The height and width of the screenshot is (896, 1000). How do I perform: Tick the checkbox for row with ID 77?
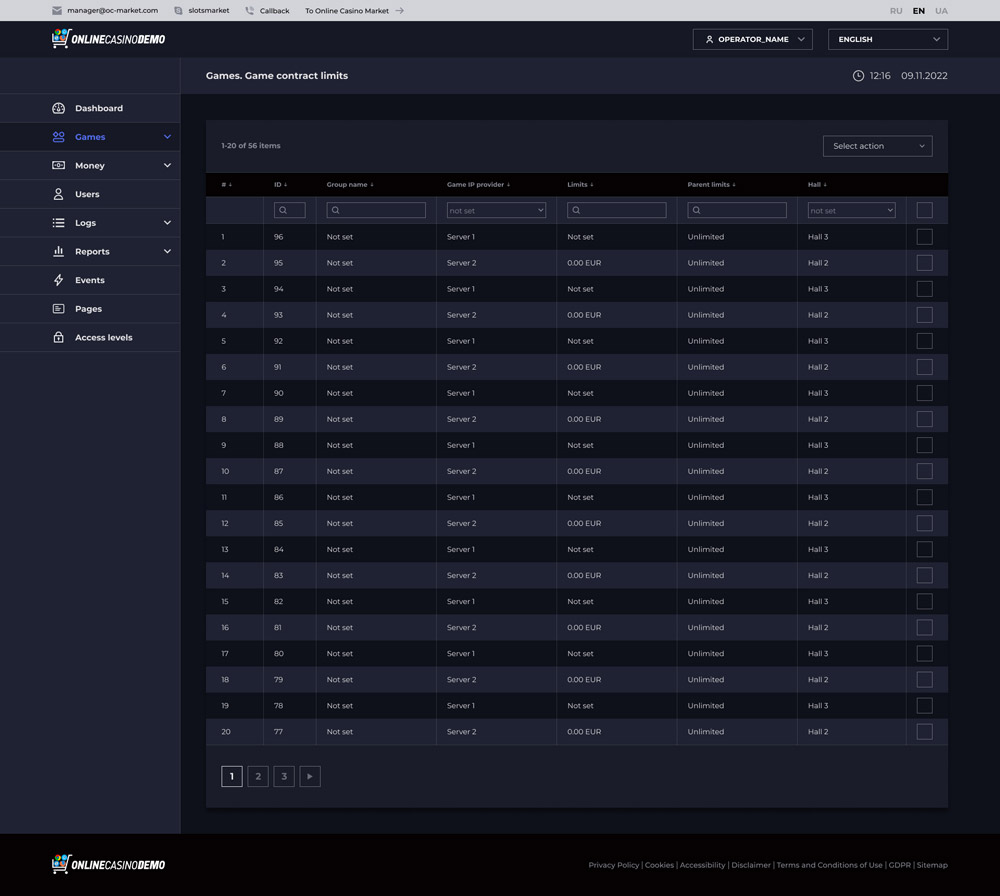tap(924, 732)
